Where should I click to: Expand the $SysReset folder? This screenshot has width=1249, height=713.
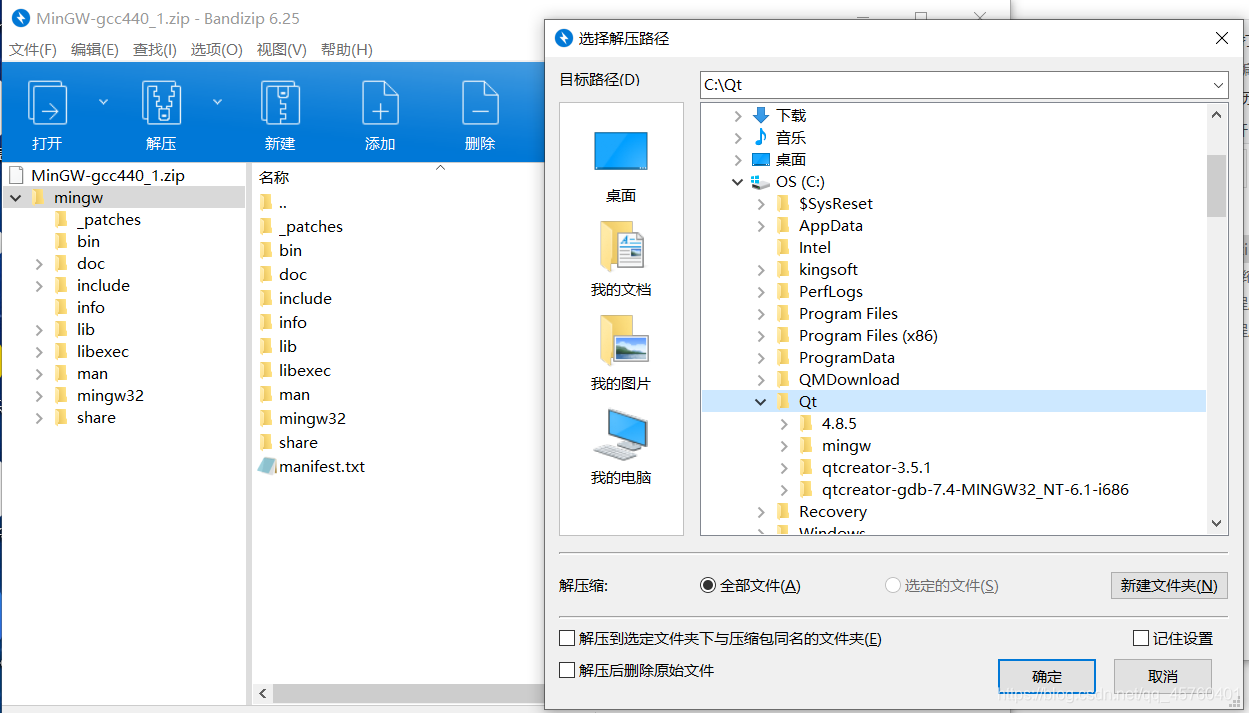pyautogui.click(x=761, y=204)
